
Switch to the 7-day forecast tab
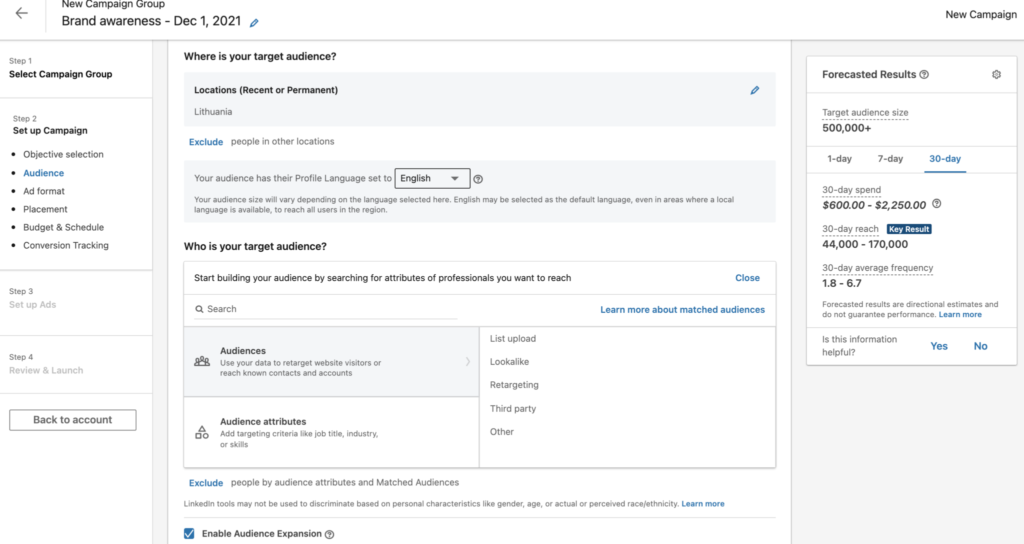click(x=890, y=159)
